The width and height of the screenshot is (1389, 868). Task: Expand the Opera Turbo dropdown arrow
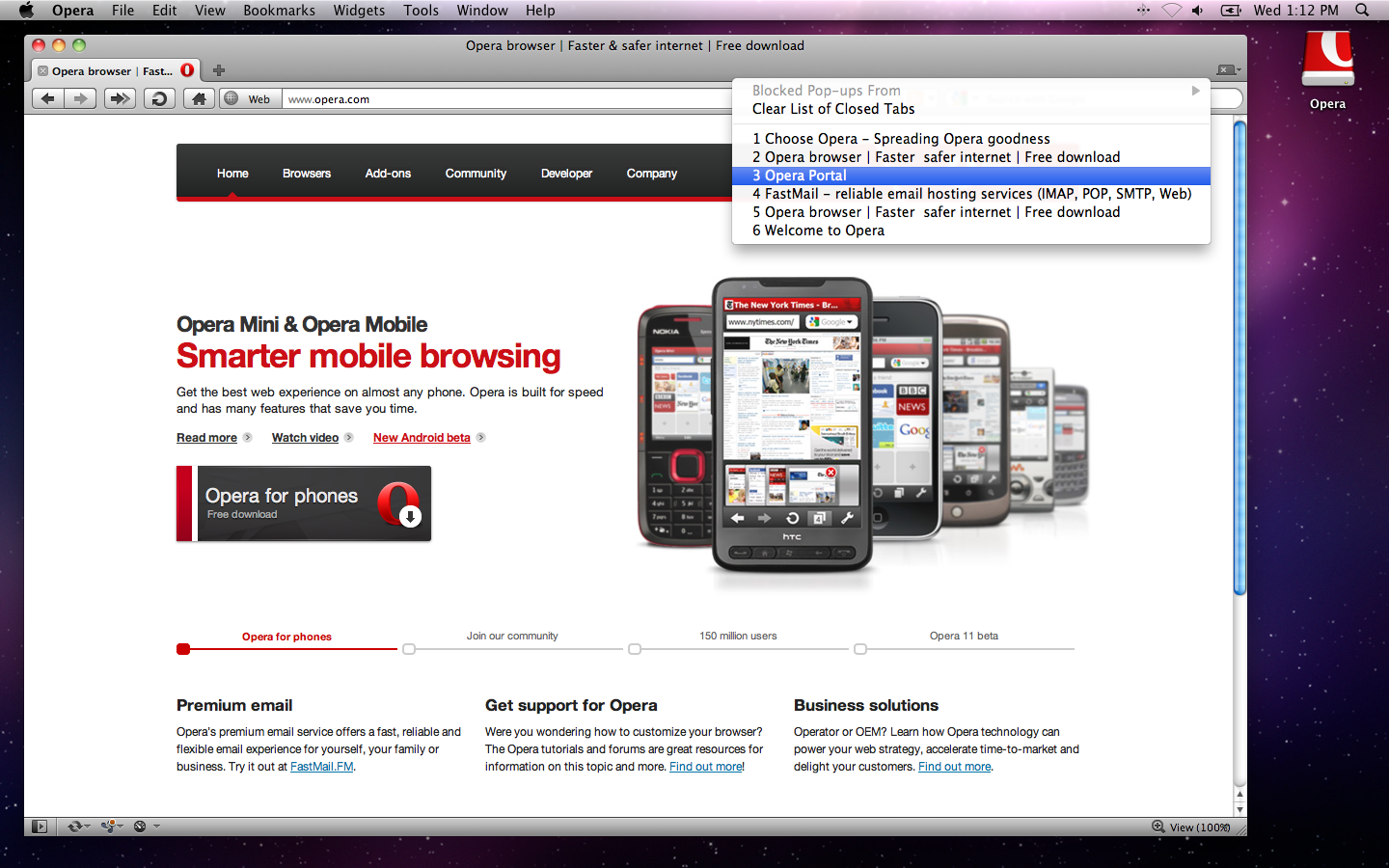tap(156, 827)
